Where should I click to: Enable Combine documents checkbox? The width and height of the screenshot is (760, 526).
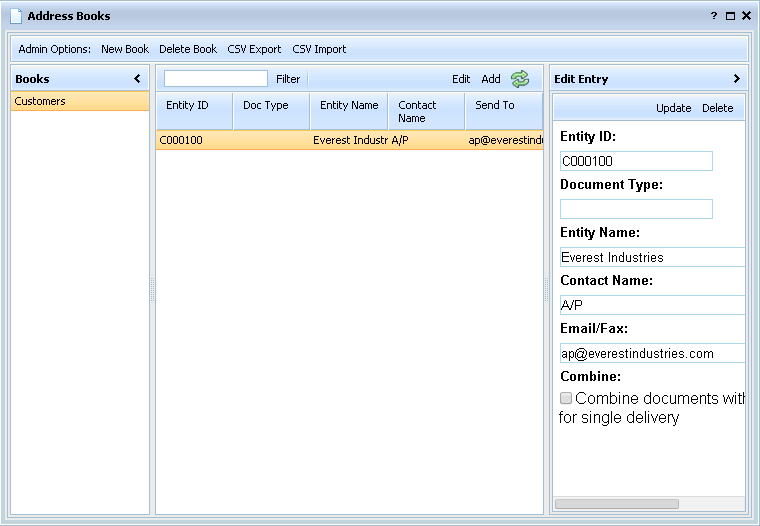pos(566,398)
